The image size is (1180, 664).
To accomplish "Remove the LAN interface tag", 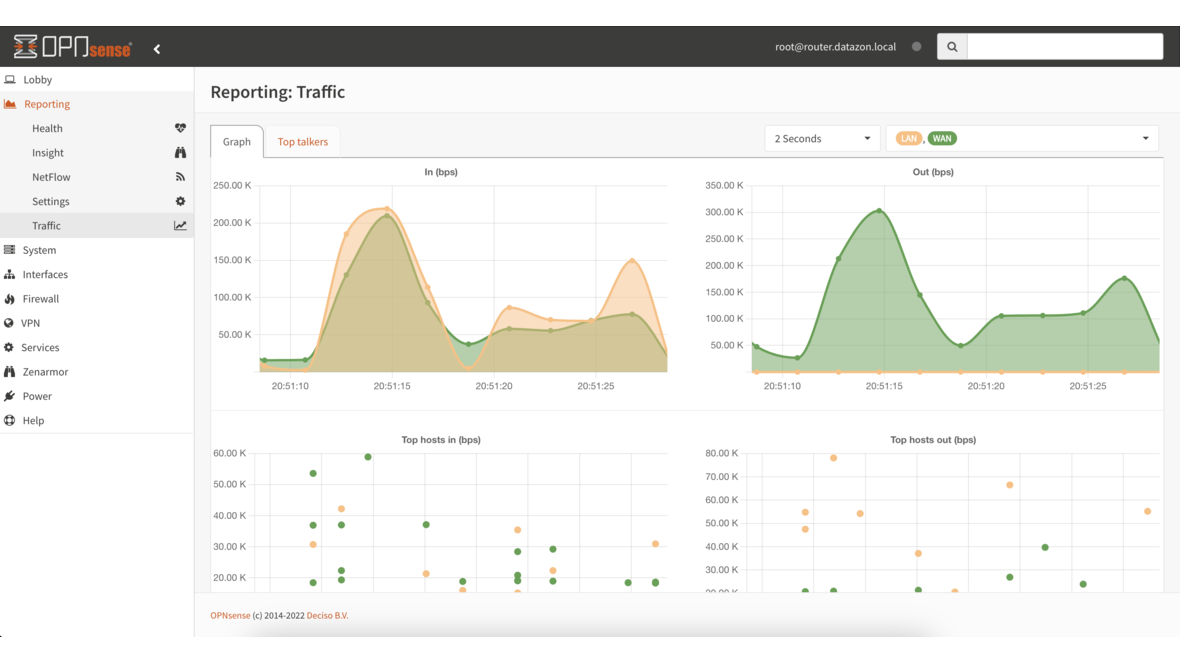I will 908,138.
